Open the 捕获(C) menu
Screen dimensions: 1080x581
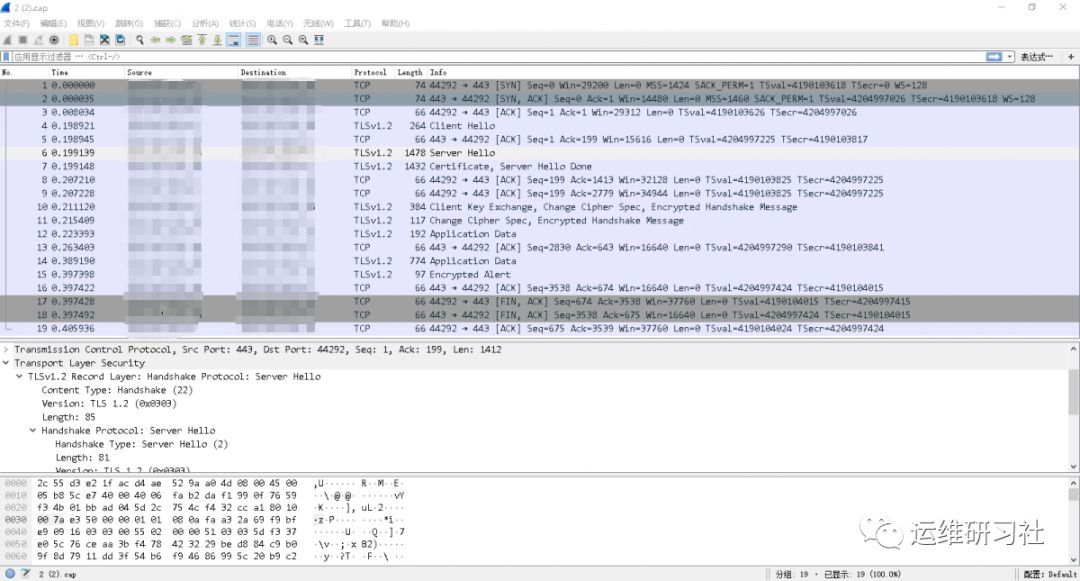point(167,23)
